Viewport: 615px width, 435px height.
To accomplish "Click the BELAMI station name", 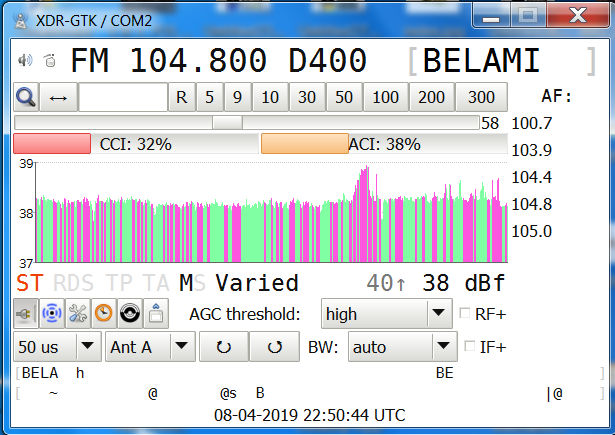I will point(482,60).
